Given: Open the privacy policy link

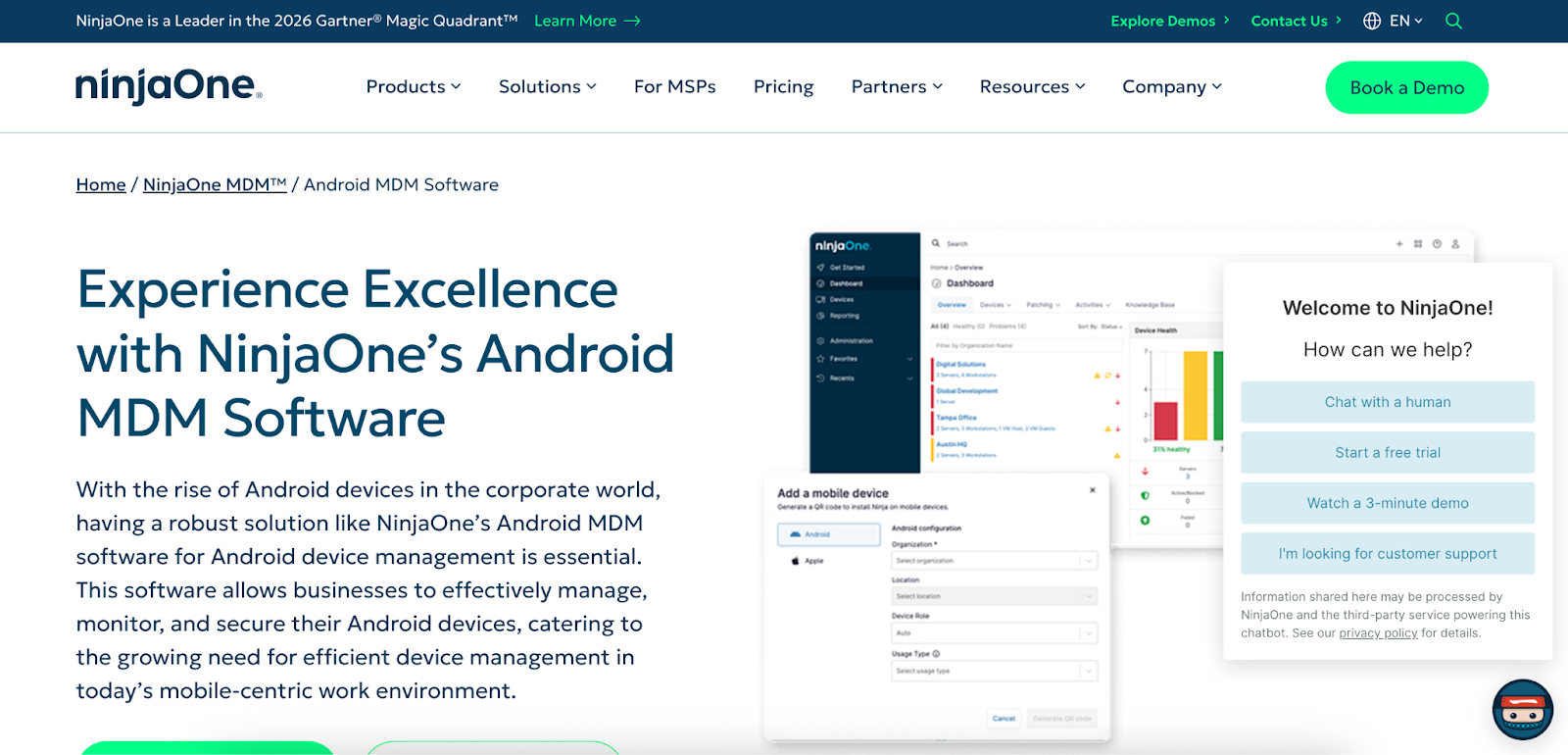Looking at the screenshot, I should click(1378, 633).
